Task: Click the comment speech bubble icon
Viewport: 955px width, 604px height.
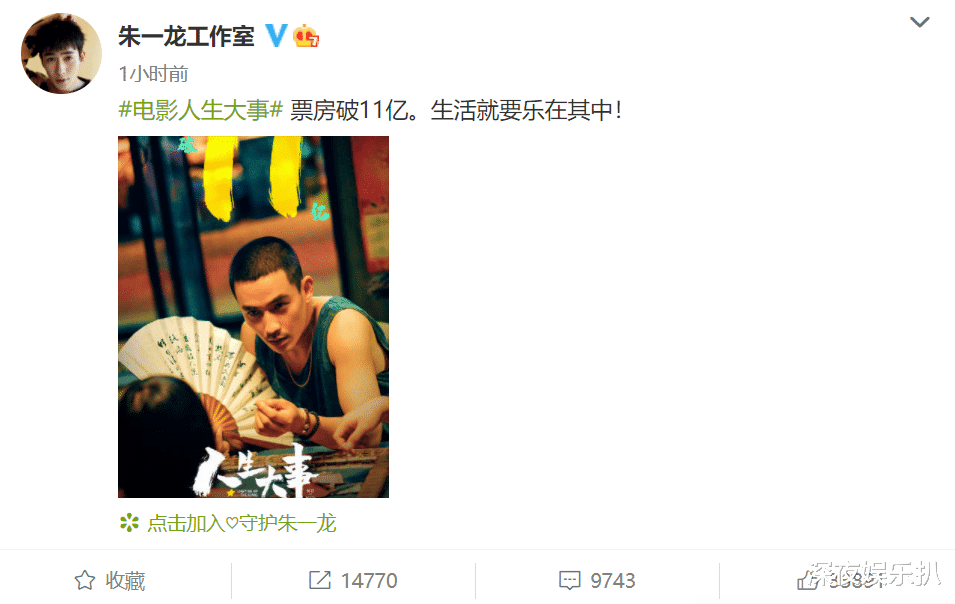Action: [x=569, y=581]
